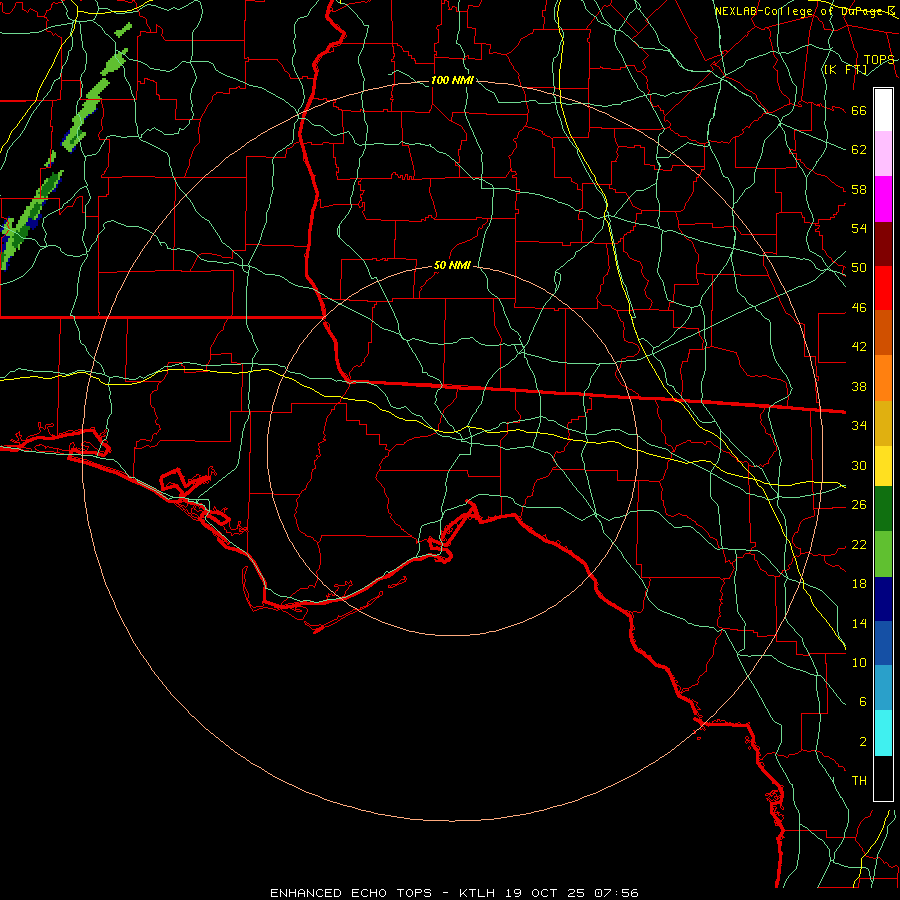Screen dimensions: 900x900
Task: Click the TH threshold legend label
Action: coord(859,781)
